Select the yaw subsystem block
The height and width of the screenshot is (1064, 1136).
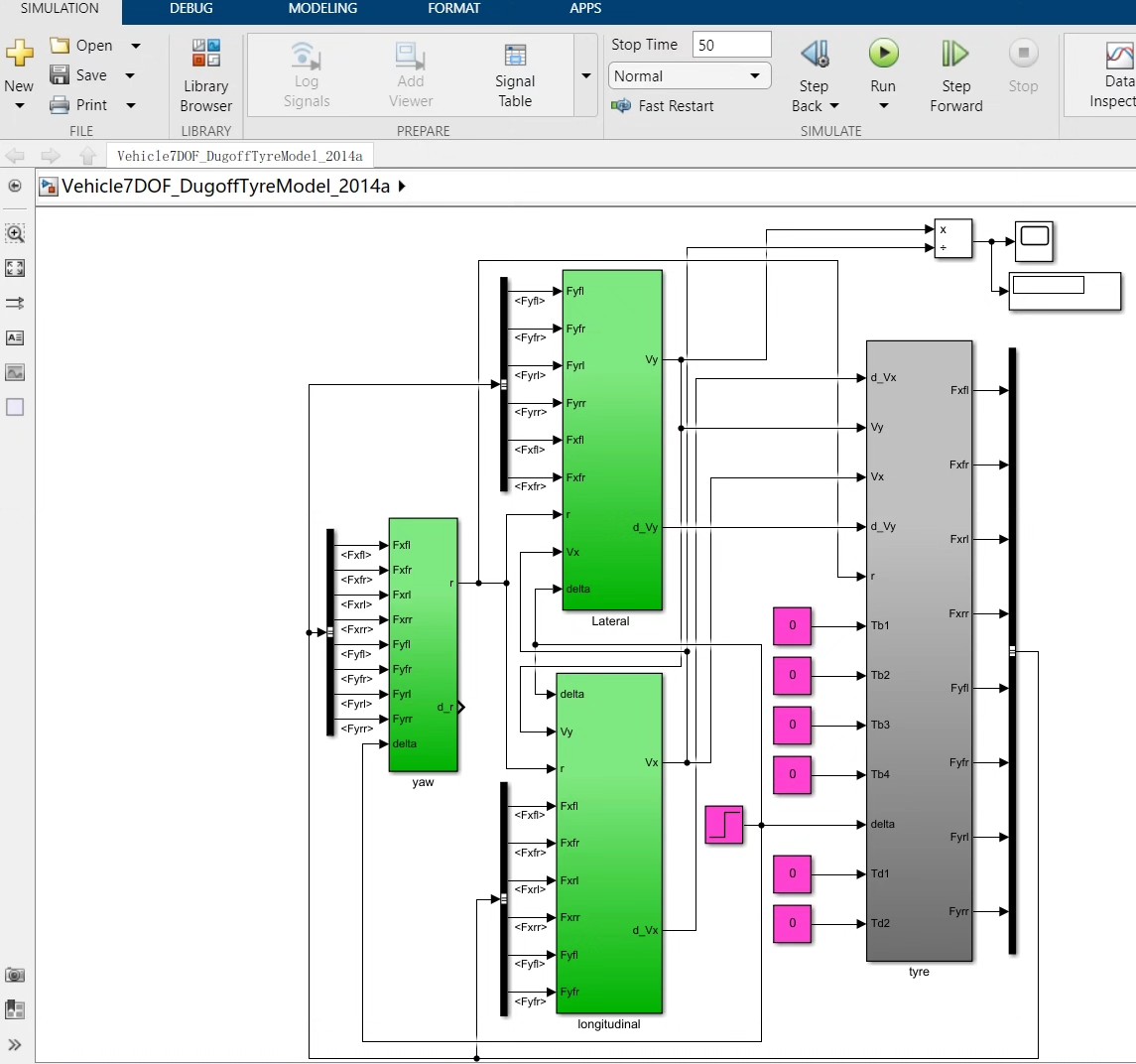423,644
